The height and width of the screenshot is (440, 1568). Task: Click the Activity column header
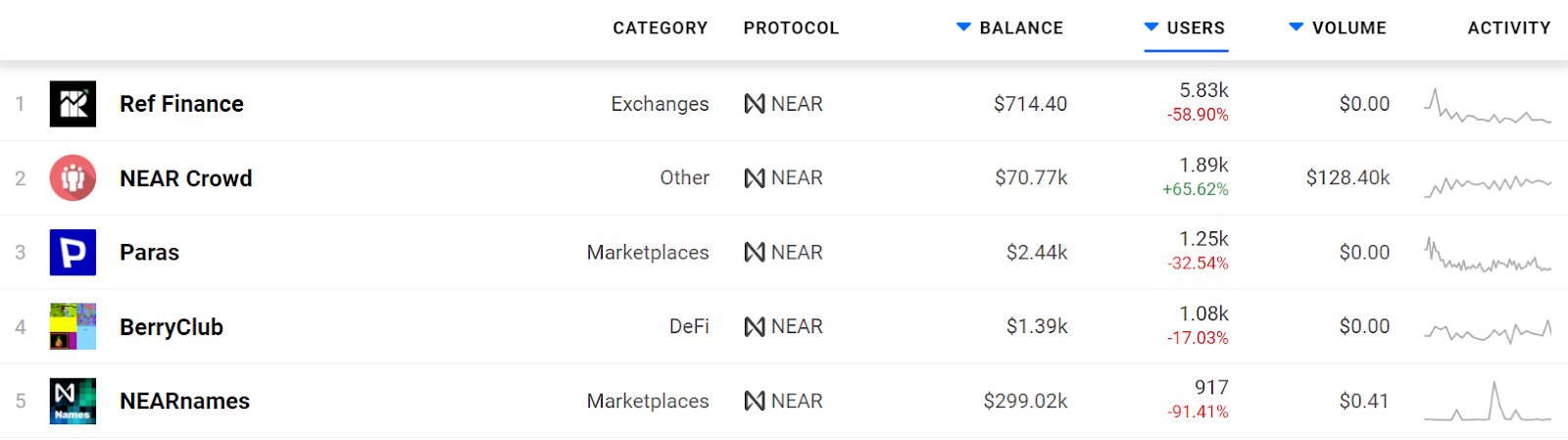pos(1508,28)
